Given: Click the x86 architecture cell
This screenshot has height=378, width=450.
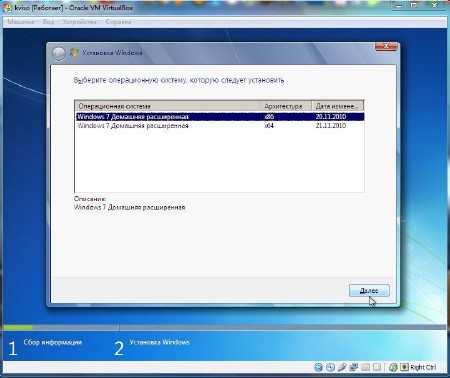Looking at the screenshot, I should [269, 117].
